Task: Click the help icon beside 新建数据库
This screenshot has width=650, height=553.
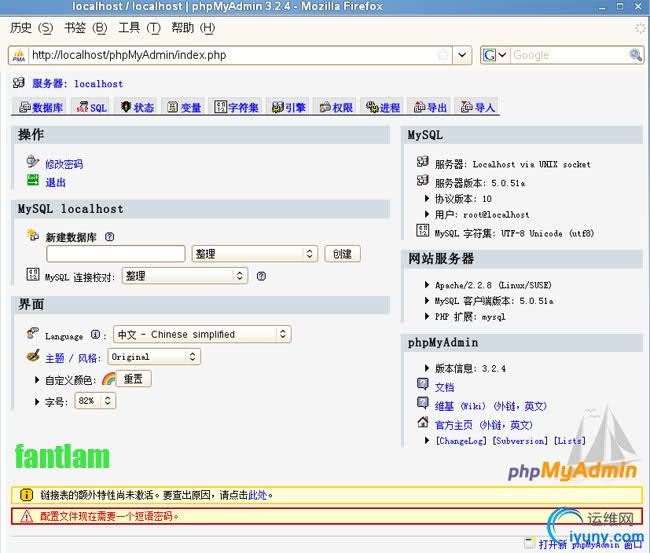Action: pos(109,237)
